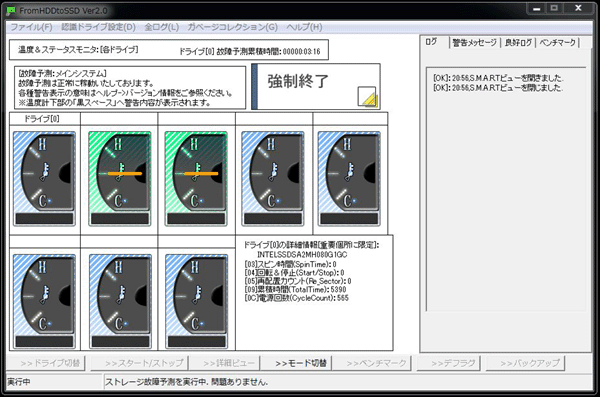Click the log entry S.M.A.R.Tビューを閉じました
The image size is (600, 397).
[498, 88]
